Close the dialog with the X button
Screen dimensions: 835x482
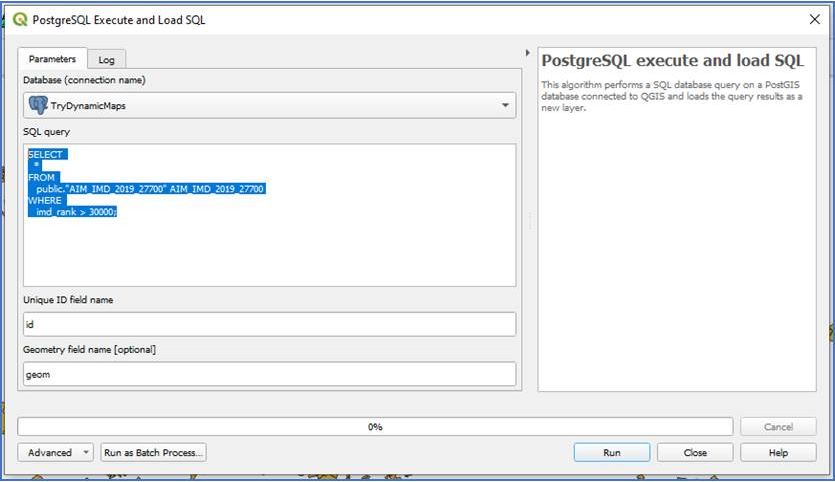(x=814, y=20)
